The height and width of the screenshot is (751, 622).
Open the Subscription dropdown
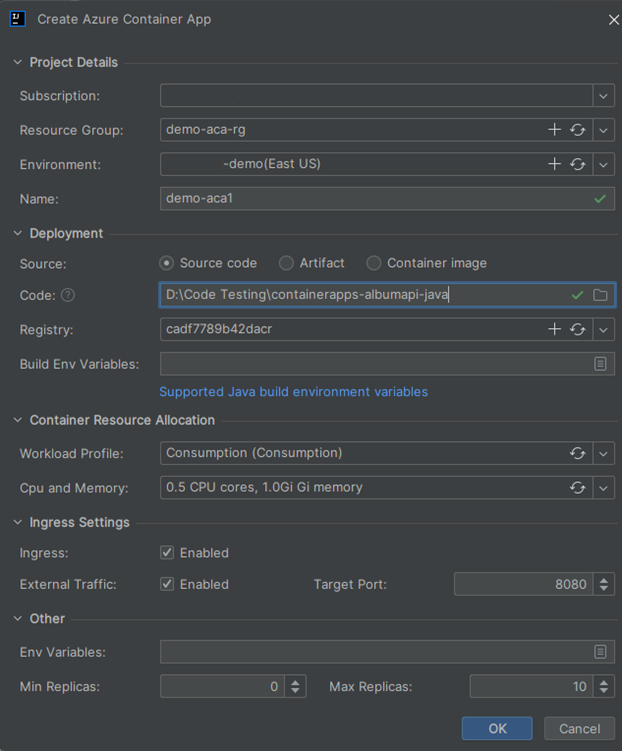coord(603,96)
